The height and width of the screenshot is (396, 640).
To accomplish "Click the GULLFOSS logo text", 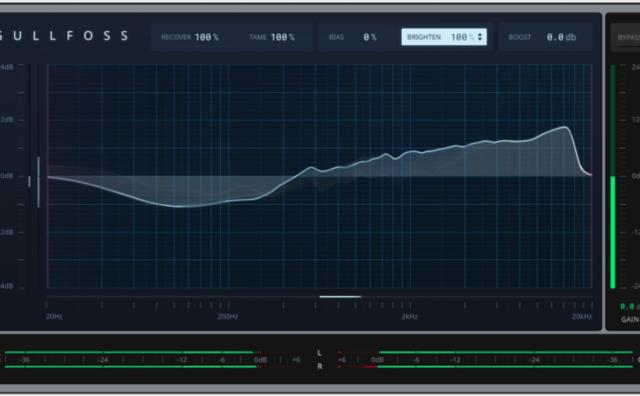I will (64, 36).
